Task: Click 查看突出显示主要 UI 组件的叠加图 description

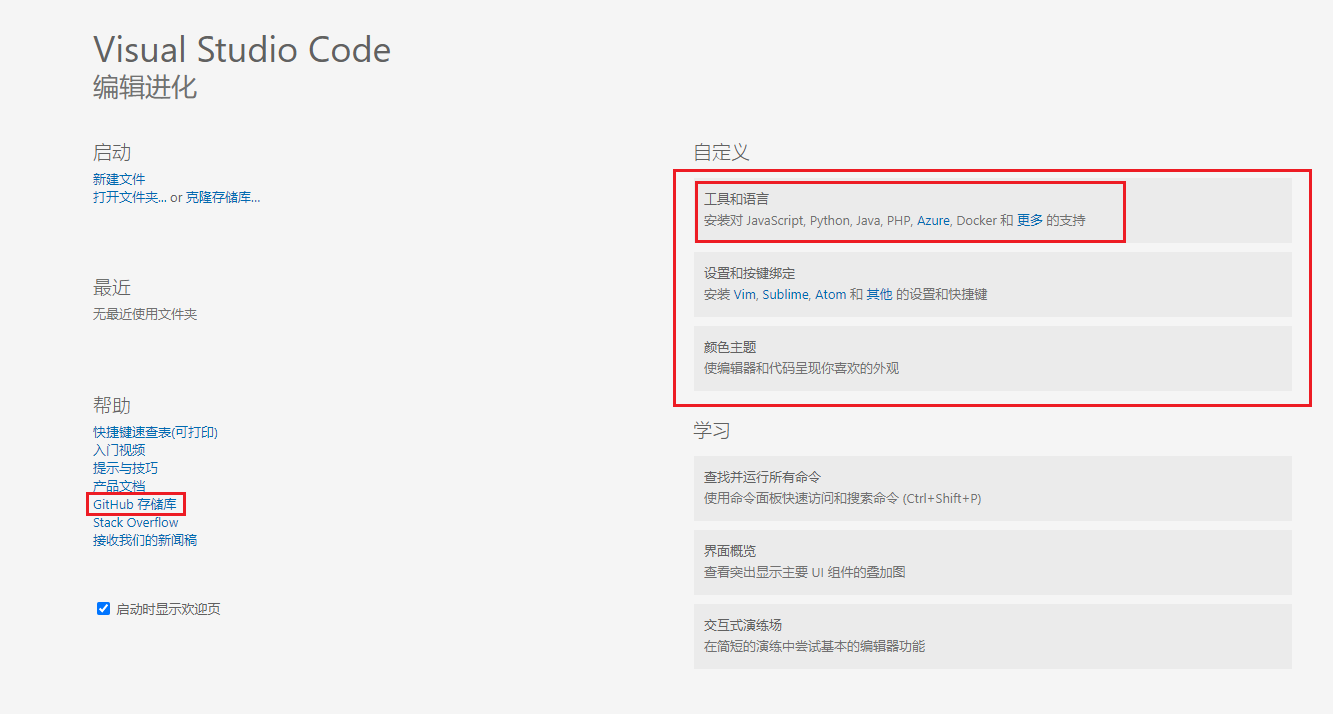Action: click(805, 572)
